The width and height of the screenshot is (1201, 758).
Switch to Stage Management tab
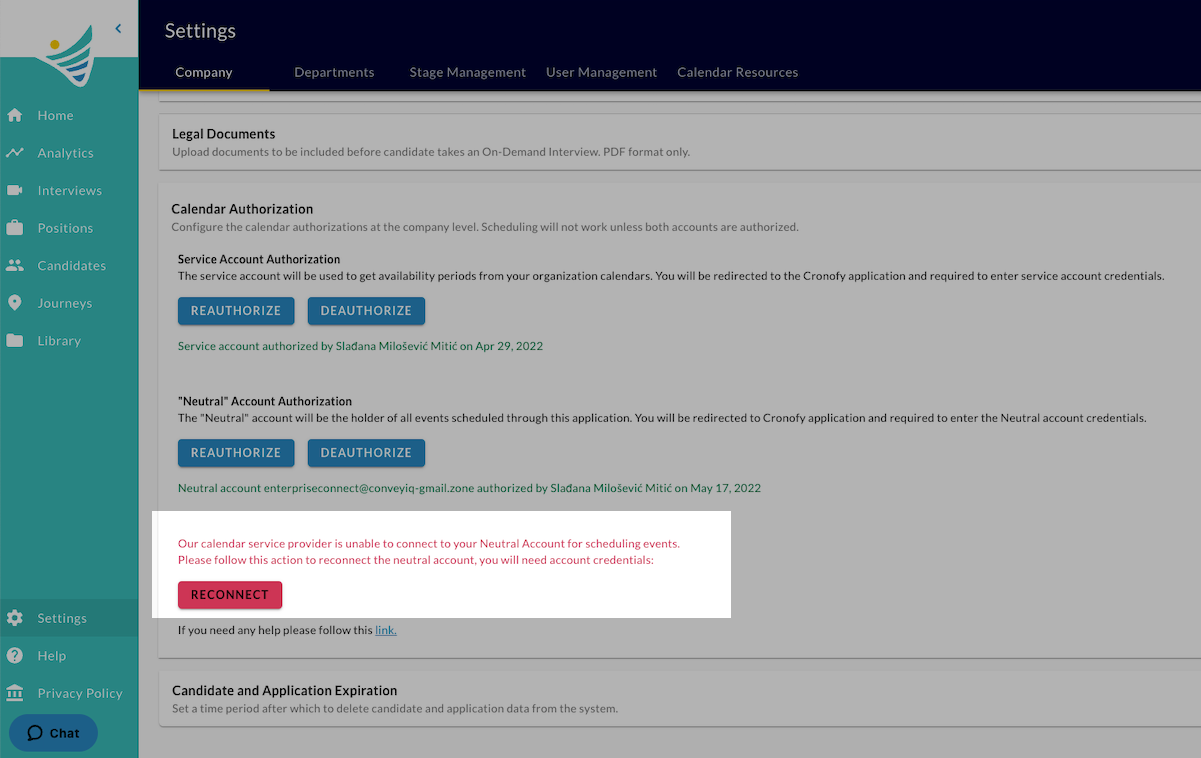tap(468, 72)
